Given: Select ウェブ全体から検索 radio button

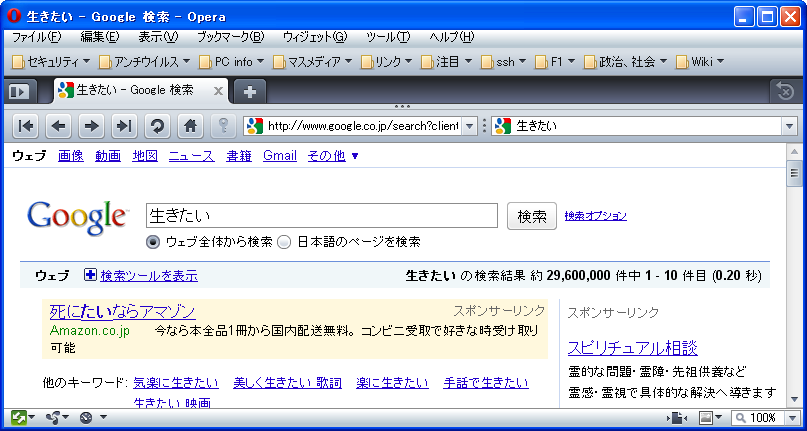Looking at the screenshot, I should click(153, 242).
